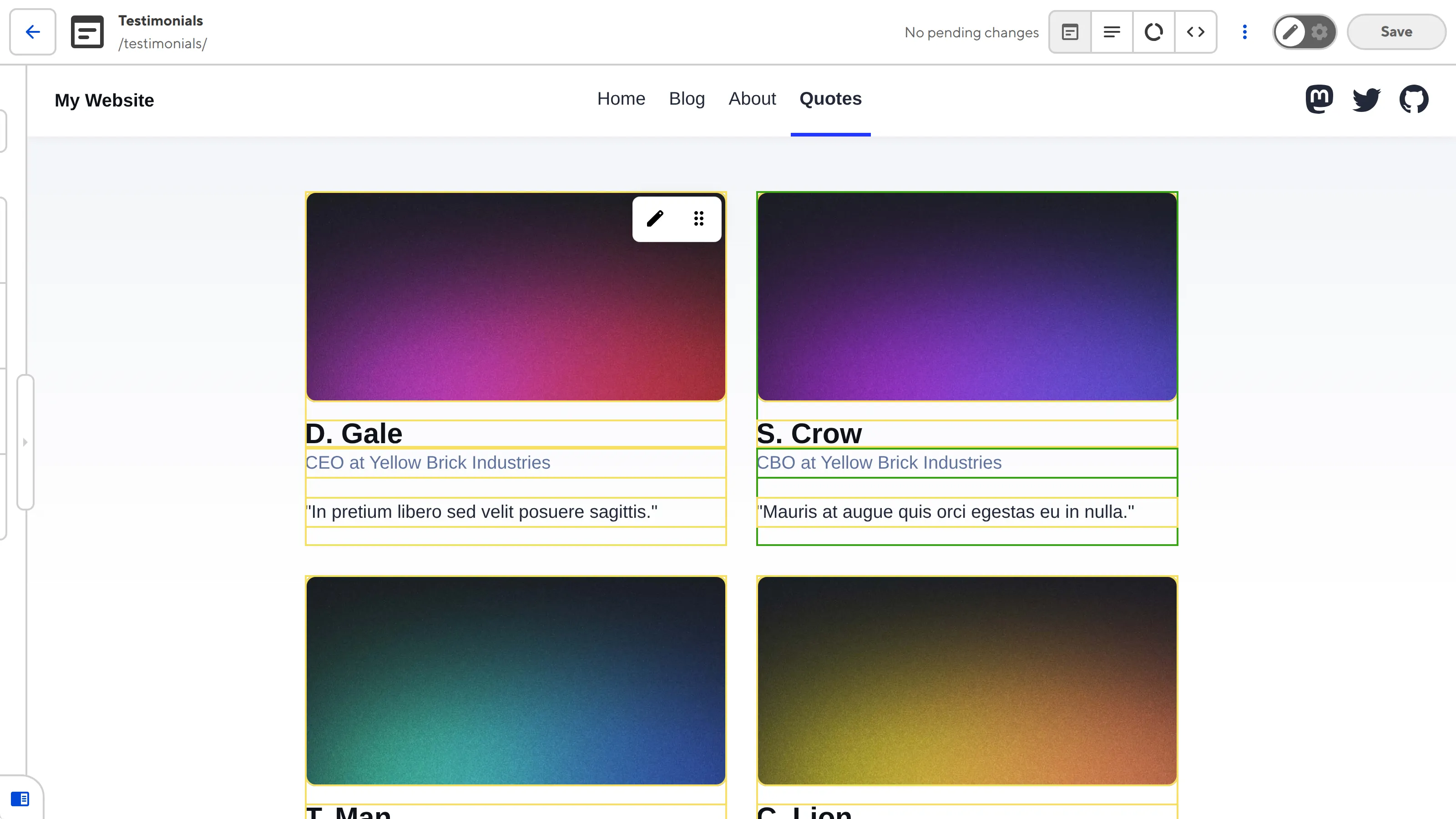Edit the D. Gale block using the pencil icon

coord(656,219)
